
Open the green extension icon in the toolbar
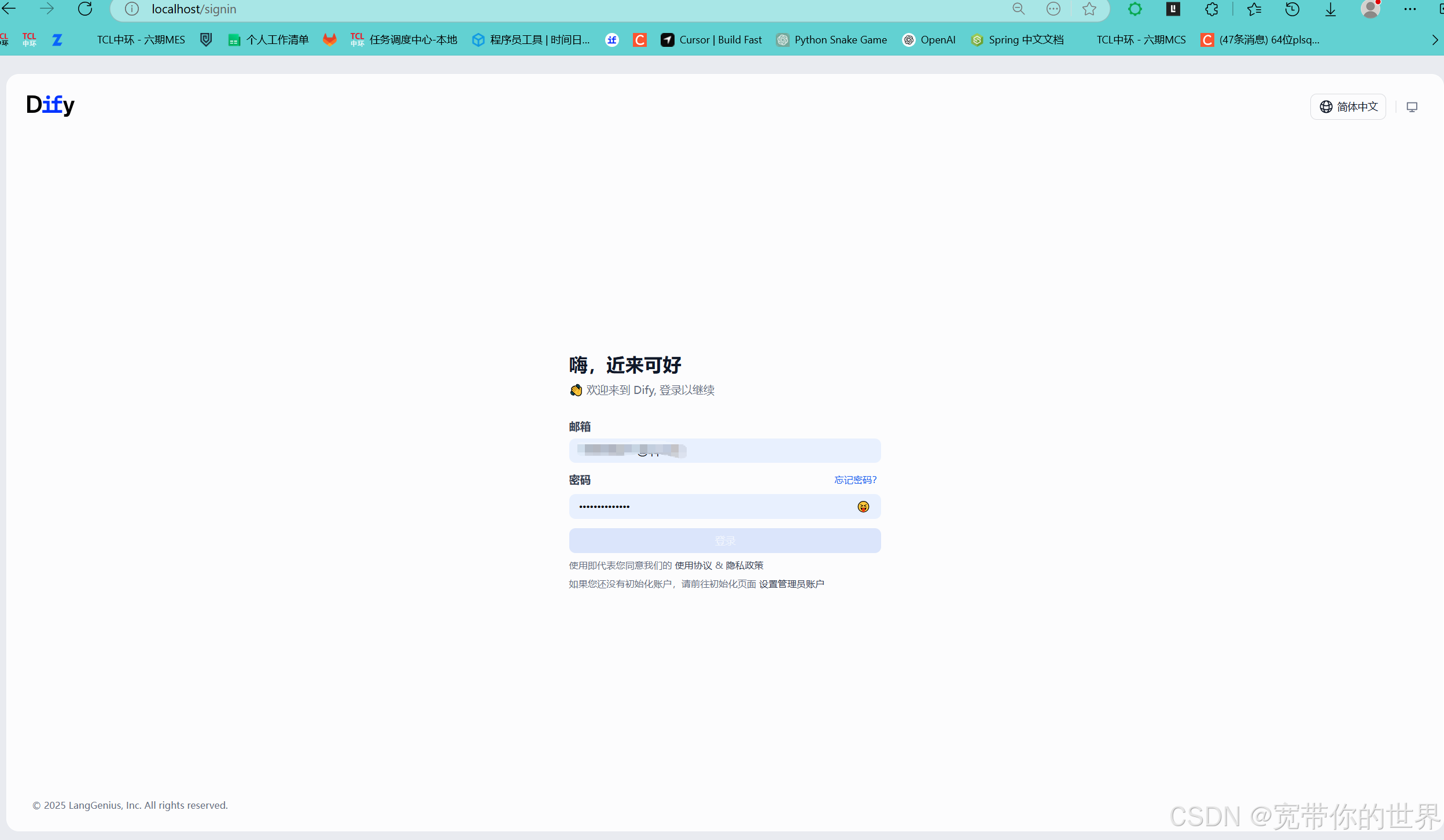[x=1135, y=9]
